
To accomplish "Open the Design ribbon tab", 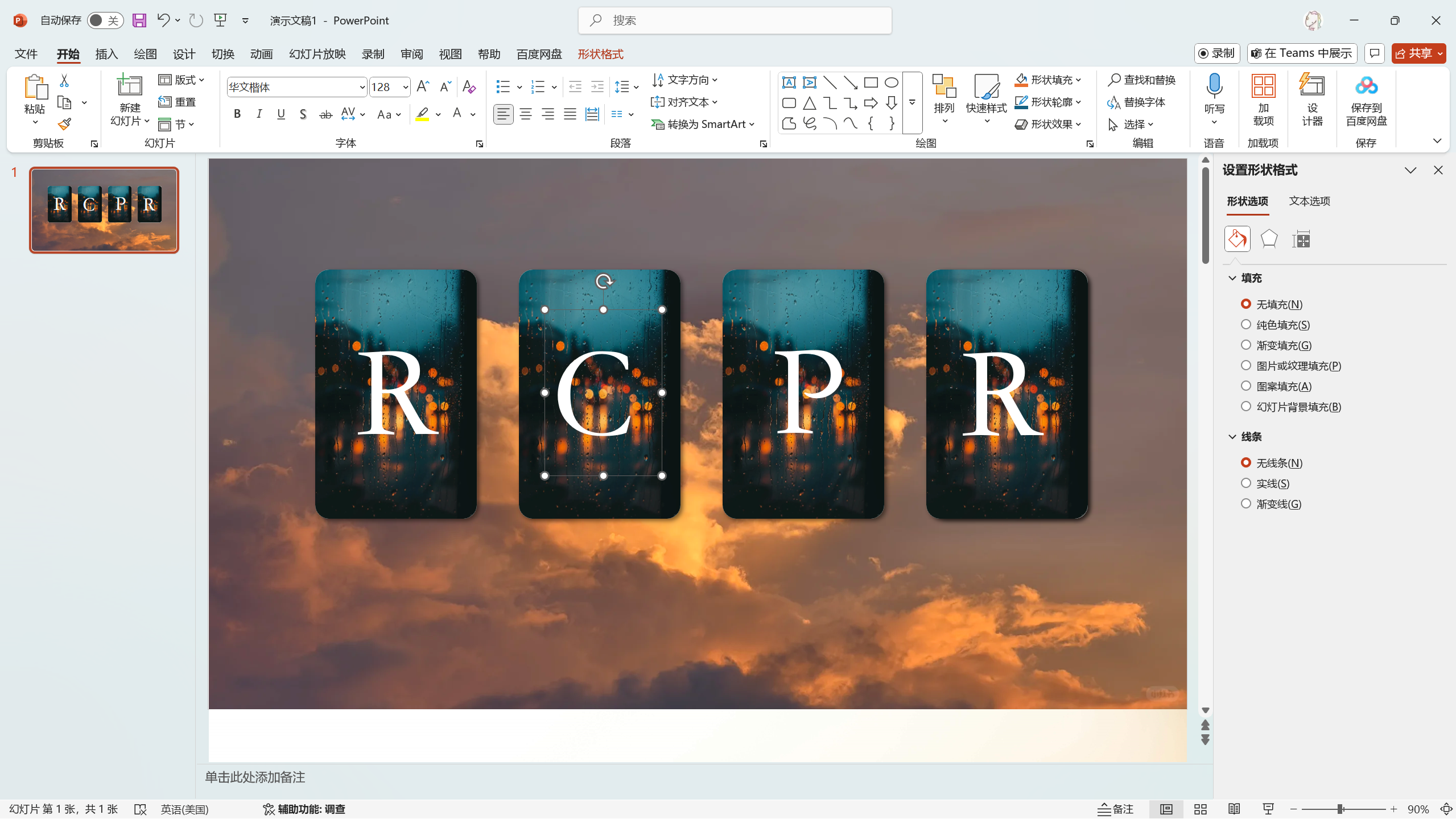I will coord(184,54).
